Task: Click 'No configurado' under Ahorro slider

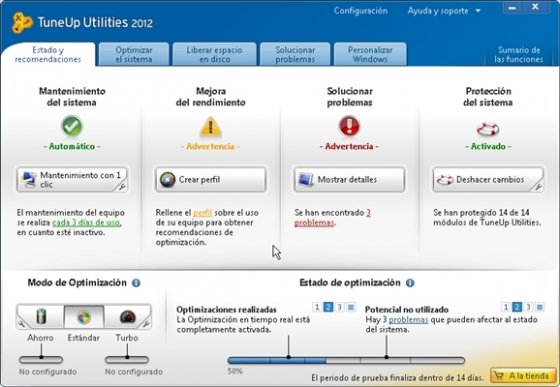Action: point(48,372)
